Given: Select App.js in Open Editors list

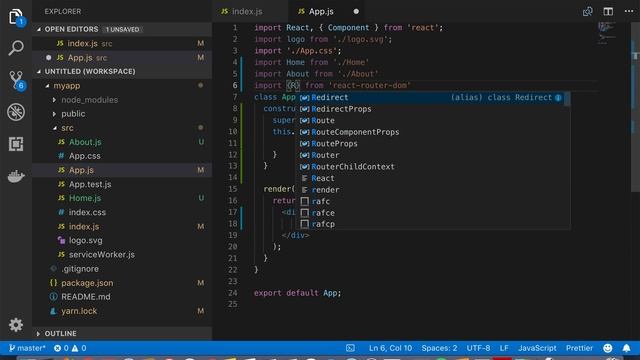Looking at the screenshot, I should tap(122, 58).
